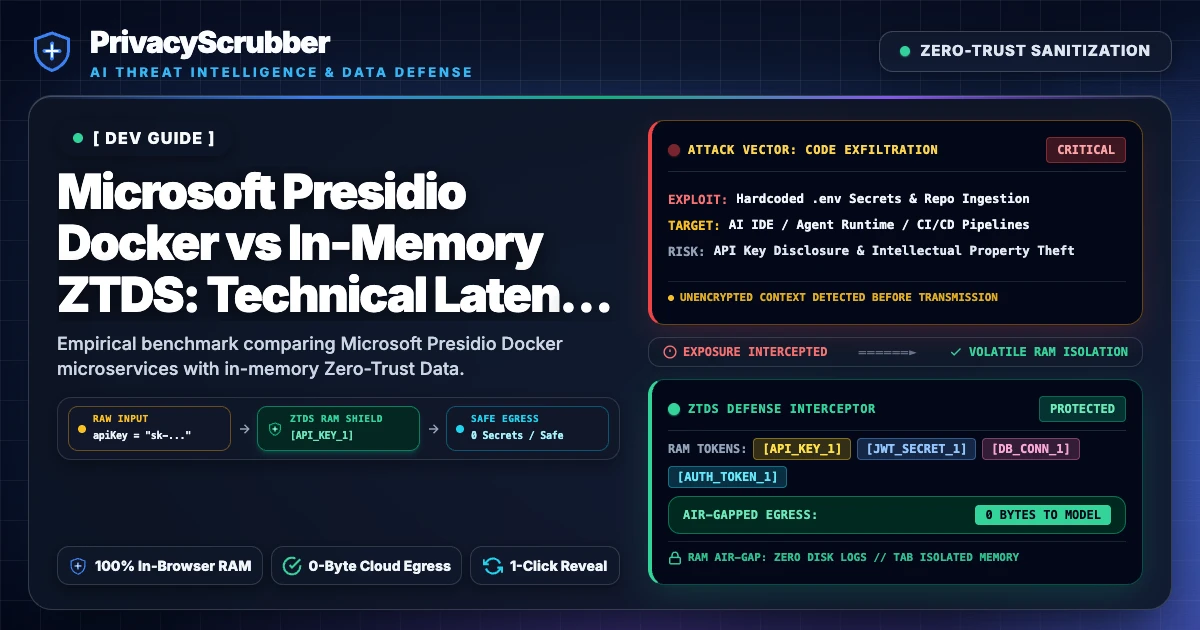Image resolution: width=1200 pixels, height=630 pixels.
Task: Click the RISK: API Key Disclosure line
Action: 871,251
